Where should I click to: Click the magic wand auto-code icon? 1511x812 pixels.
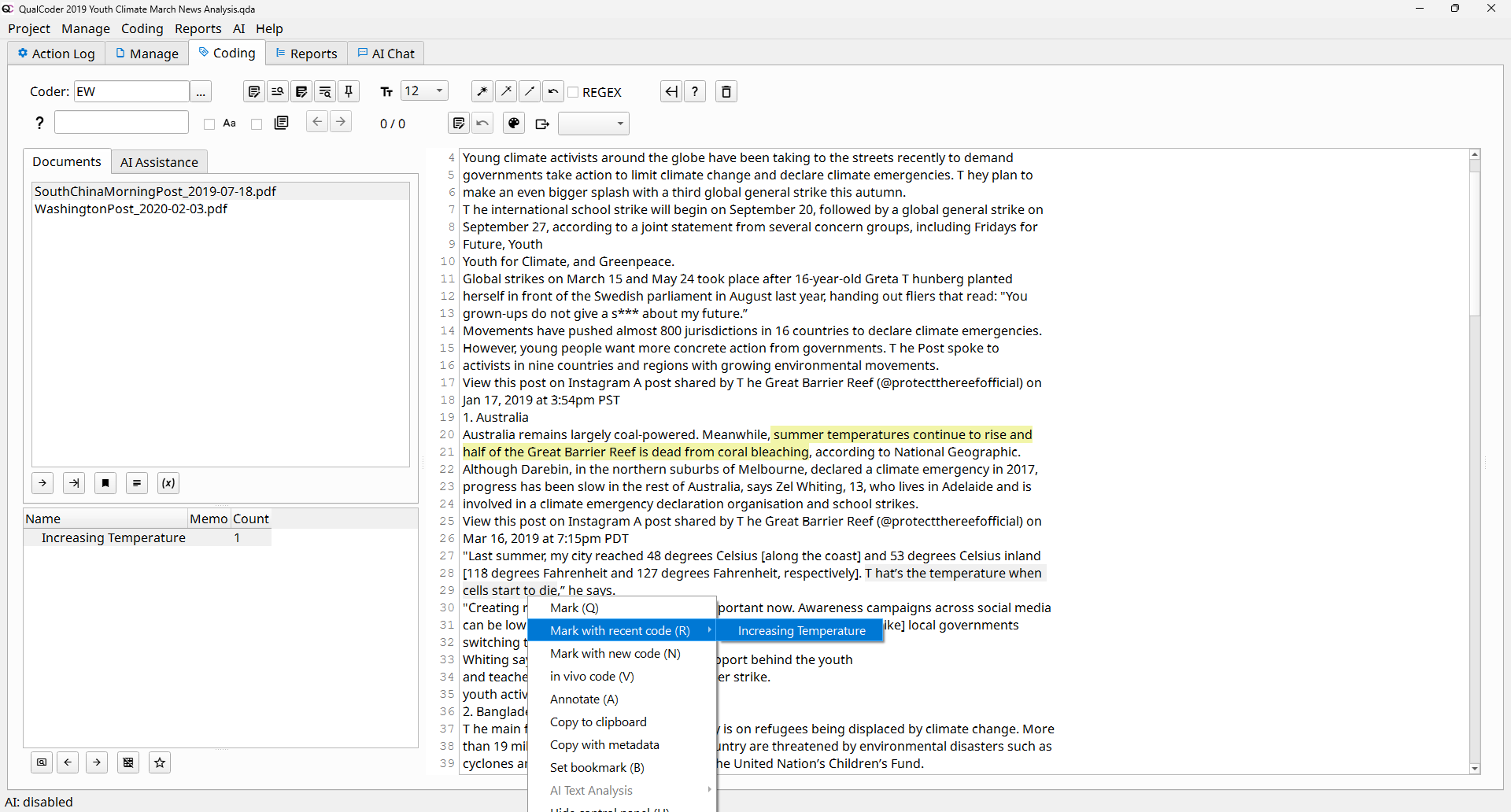pyautogui.click(x=482, y=92)
